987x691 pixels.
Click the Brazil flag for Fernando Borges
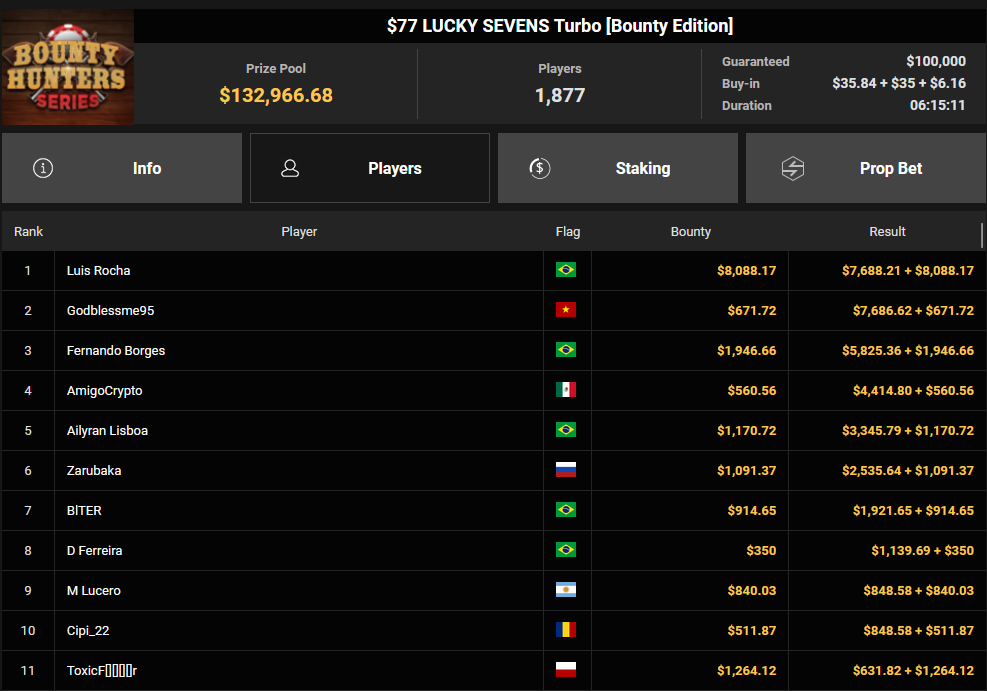point(566,350)
